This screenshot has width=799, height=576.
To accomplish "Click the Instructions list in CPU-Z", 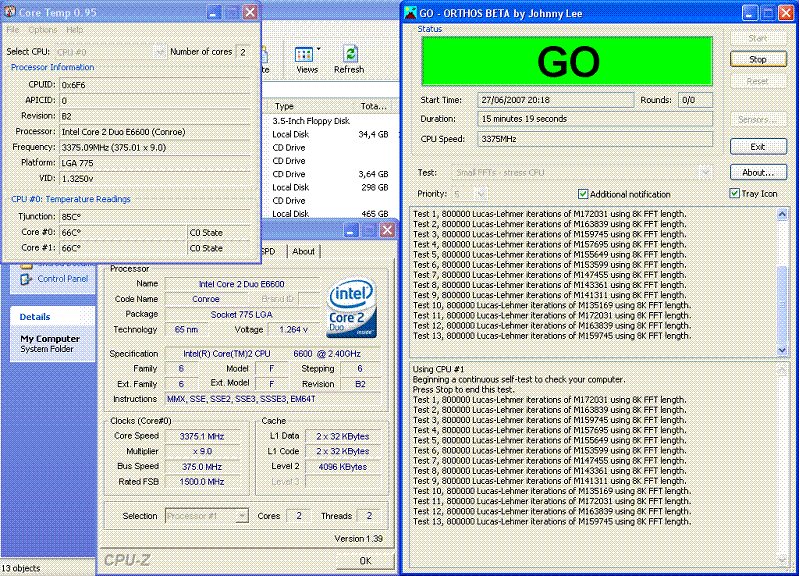I will coord(273,399).
